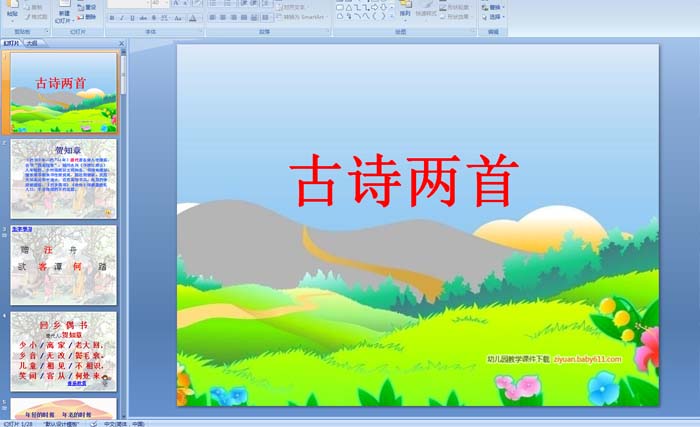Select the rectangle shape in the shapes gallery
Screen dimensions: 700x427
pyautogui.click(x=340, y=8)
